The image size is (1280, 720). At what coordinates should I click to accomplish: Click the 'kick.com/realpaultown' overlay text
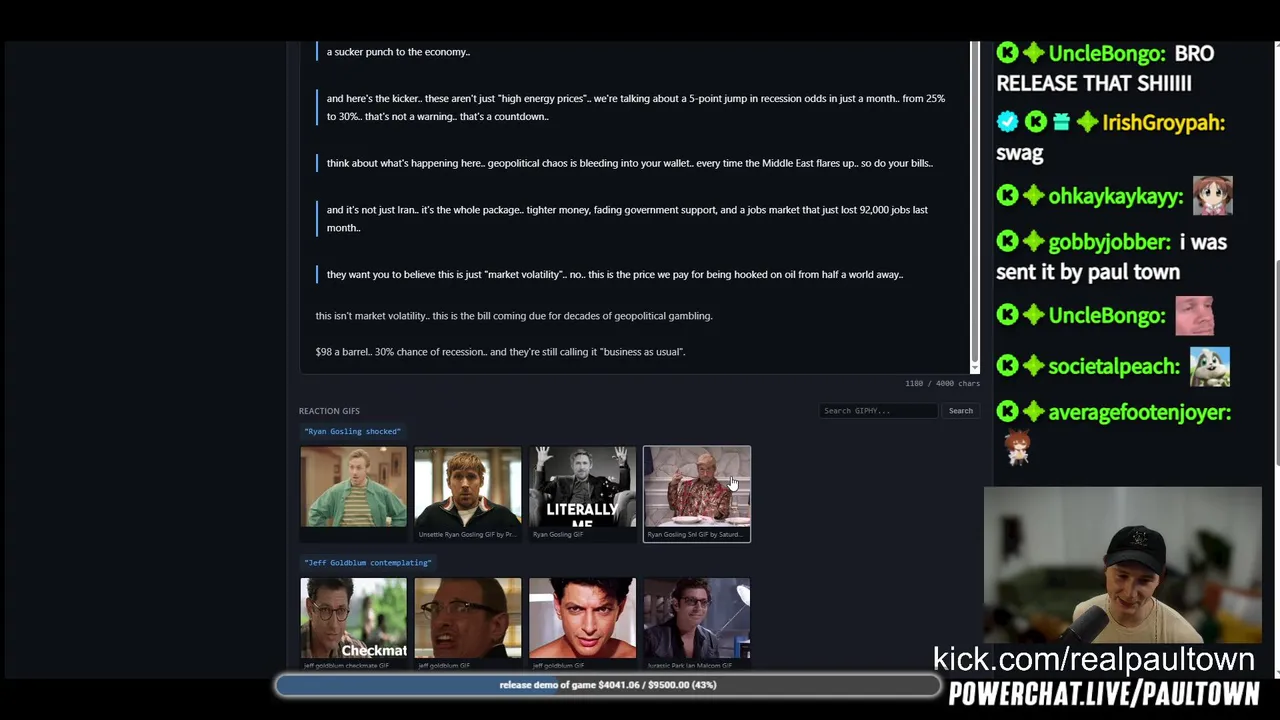pyautogui.click(x=1094, y=659)
